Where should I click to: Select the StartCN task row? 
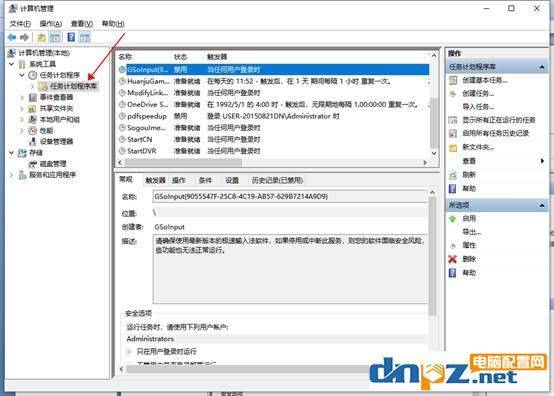[273, 139]
